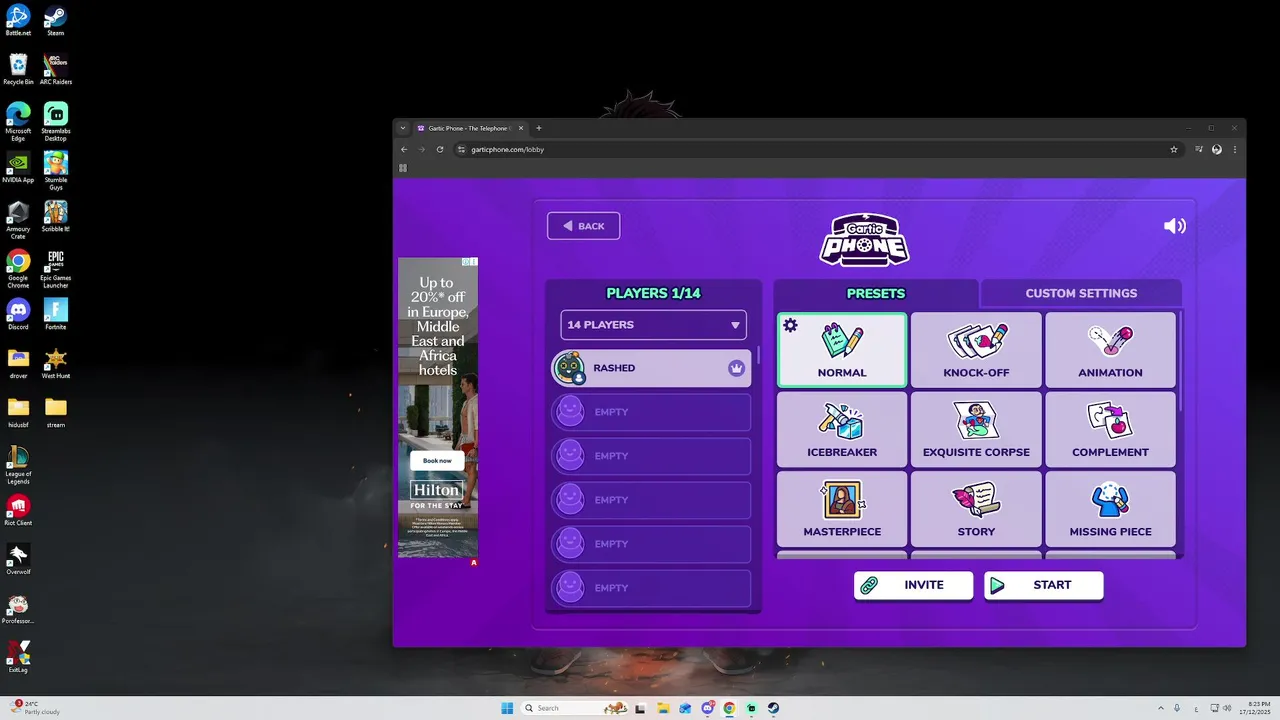
Task: Go back in Chrome browser
Action: pos(404,149)
